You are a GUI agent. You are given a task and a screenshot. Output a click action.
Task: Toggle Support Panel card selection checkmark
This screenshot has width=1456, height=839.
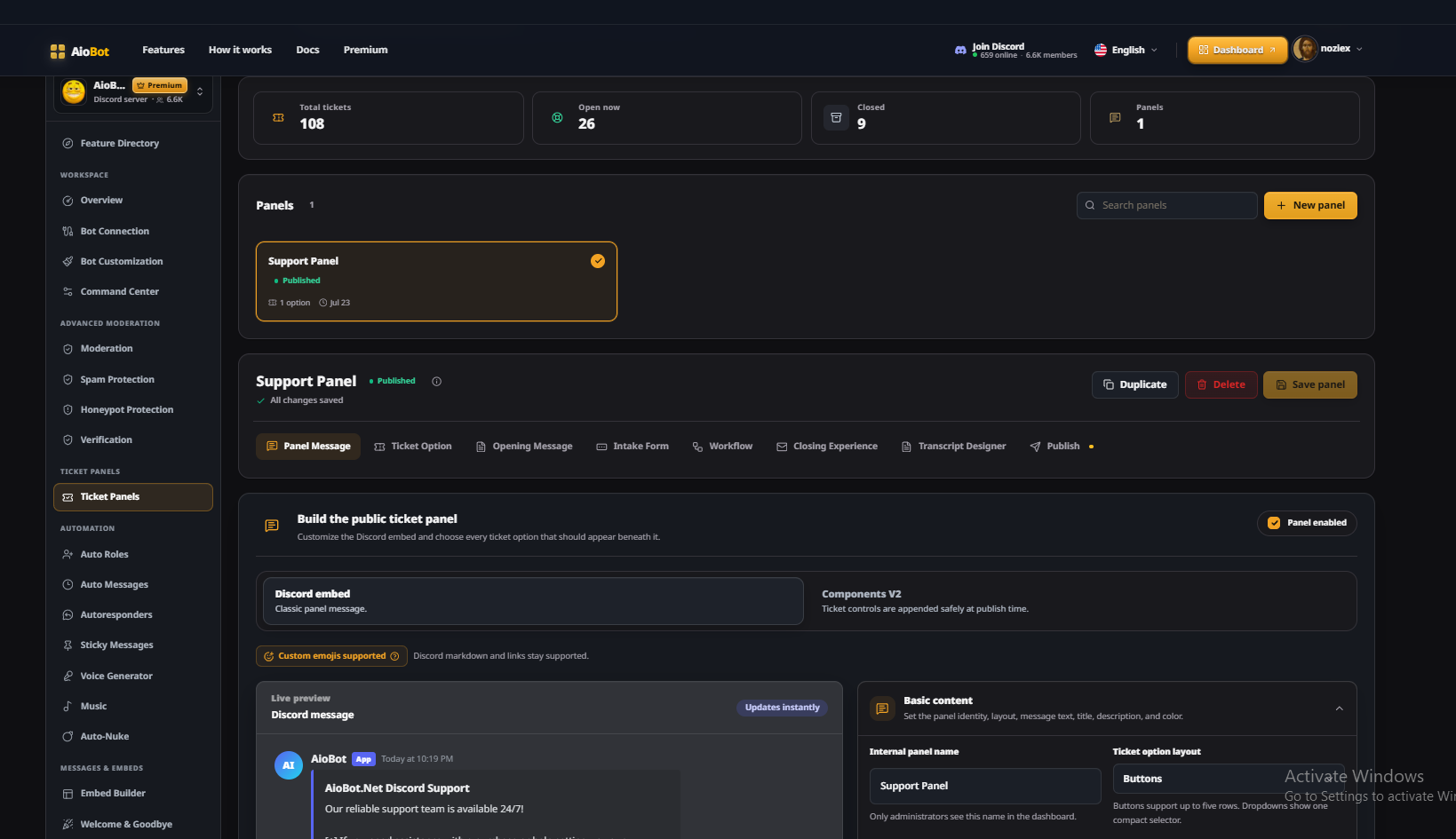(598, 261)
